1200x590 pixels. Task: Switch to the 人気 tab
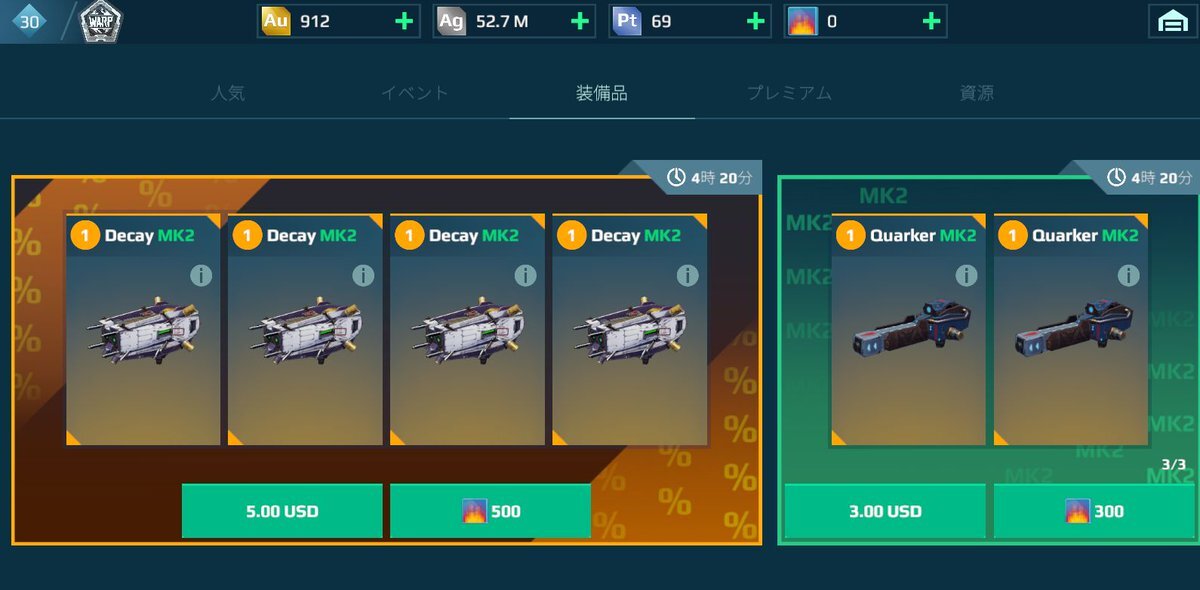(228, 93)
